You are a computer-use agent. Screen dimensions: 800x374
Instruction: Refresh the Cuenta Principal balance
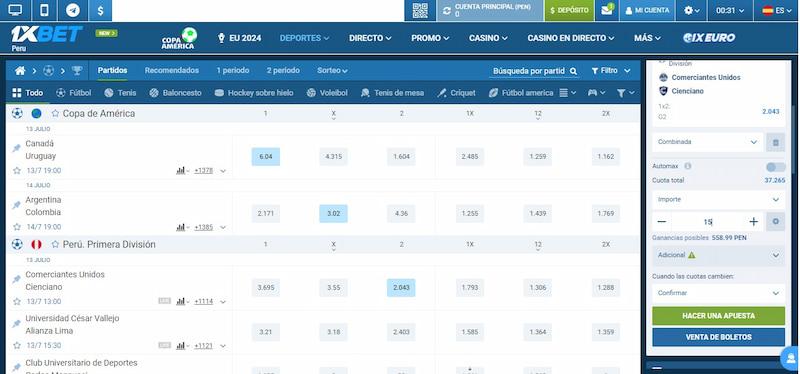(x=447, y=11)
